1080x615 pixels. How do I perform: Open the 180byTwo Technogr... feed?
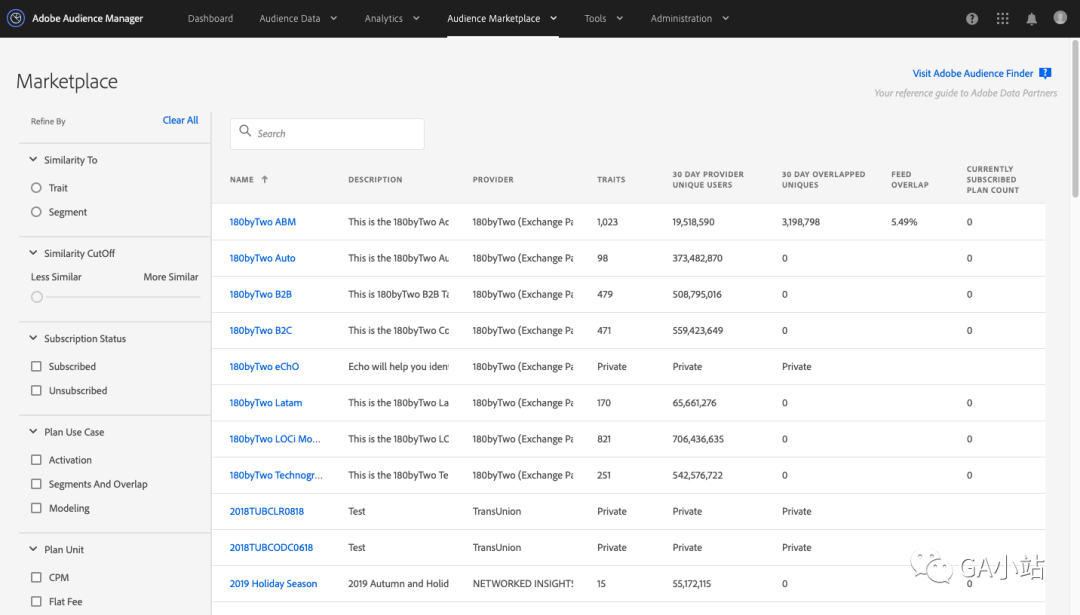(276, 475)
